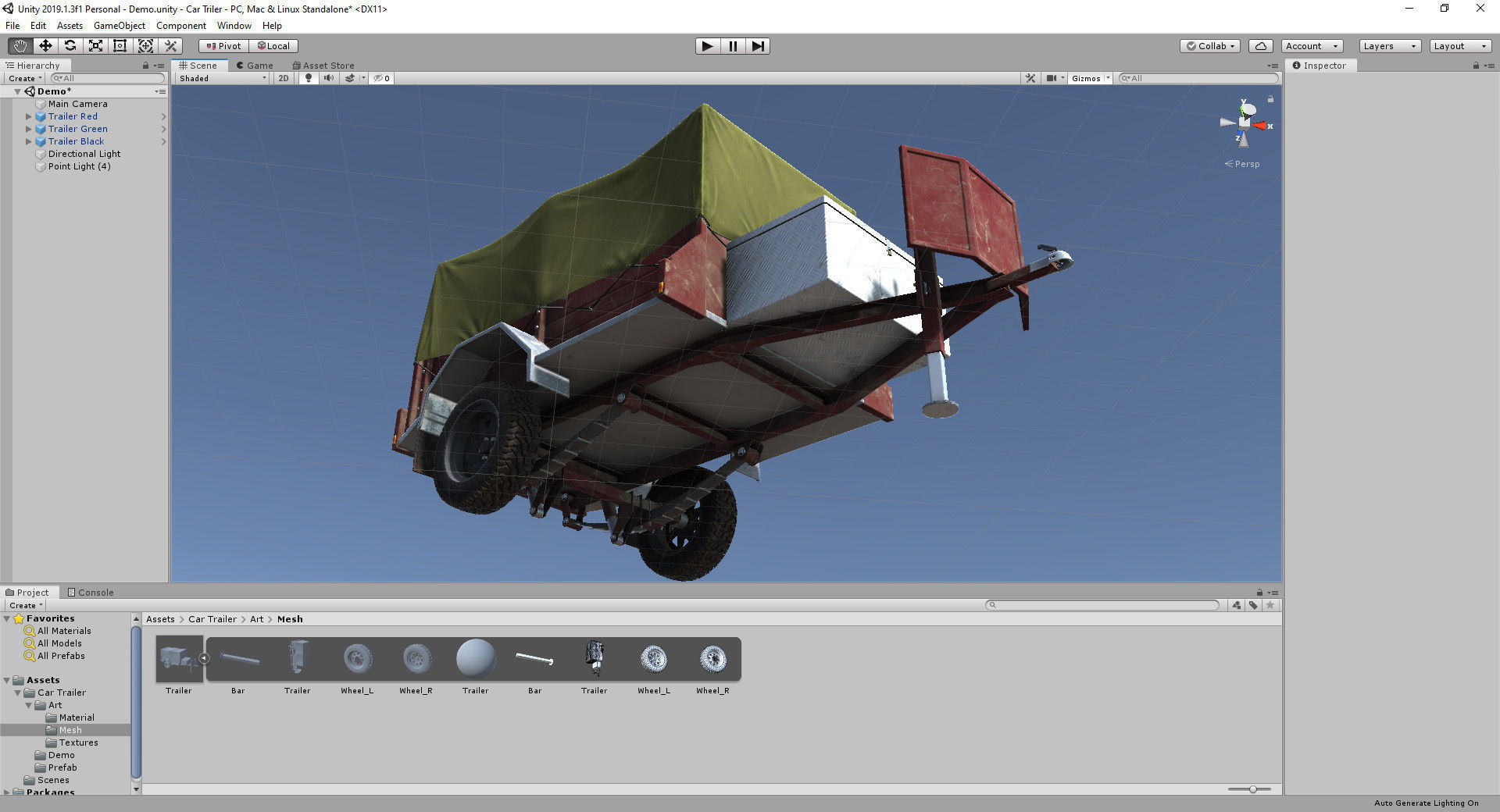Toggle Pivot handle position
Viewport: 1500px width, 812px height.
click(x=224, y=46)
